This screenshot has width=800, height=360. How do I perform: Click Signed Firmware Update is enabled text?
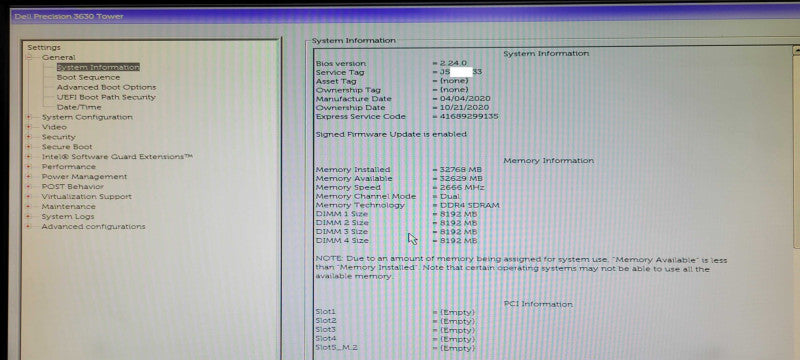coord(391,135)
